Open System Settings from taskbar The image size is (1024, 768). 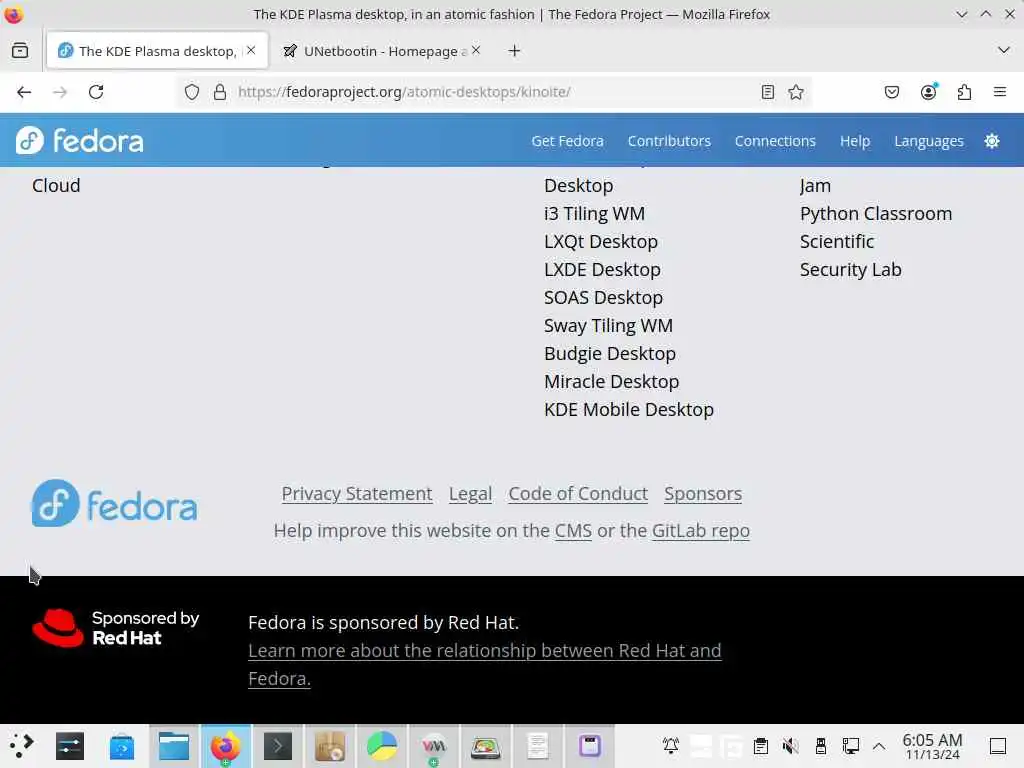(x=70, y=746)
